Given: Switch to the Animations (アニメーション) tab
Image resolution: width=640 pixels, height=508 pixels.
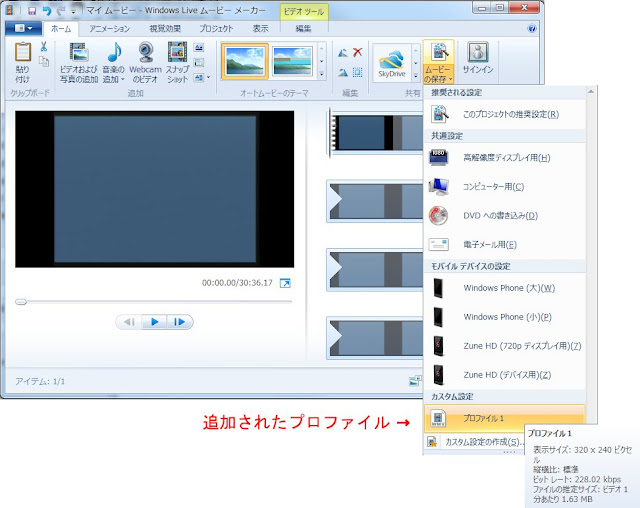Looking at the screenshot, I should [x=109, y=29].
